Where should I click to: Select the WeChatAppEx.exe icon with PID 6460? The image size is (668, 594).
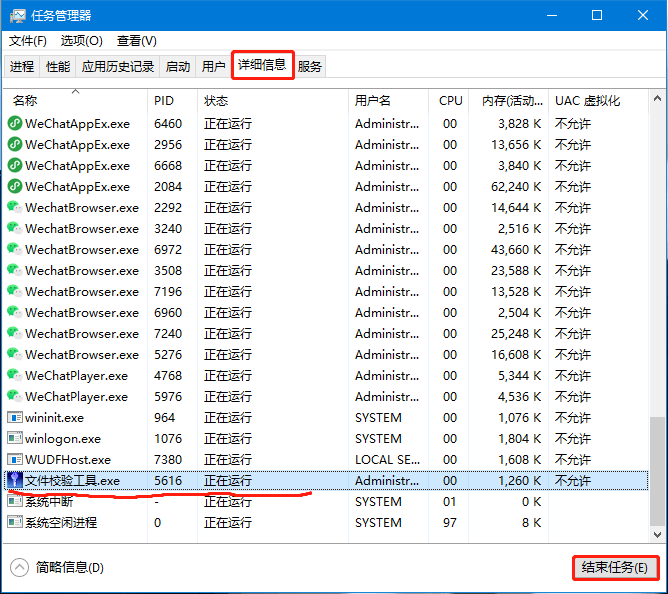[x=15, y=124]
